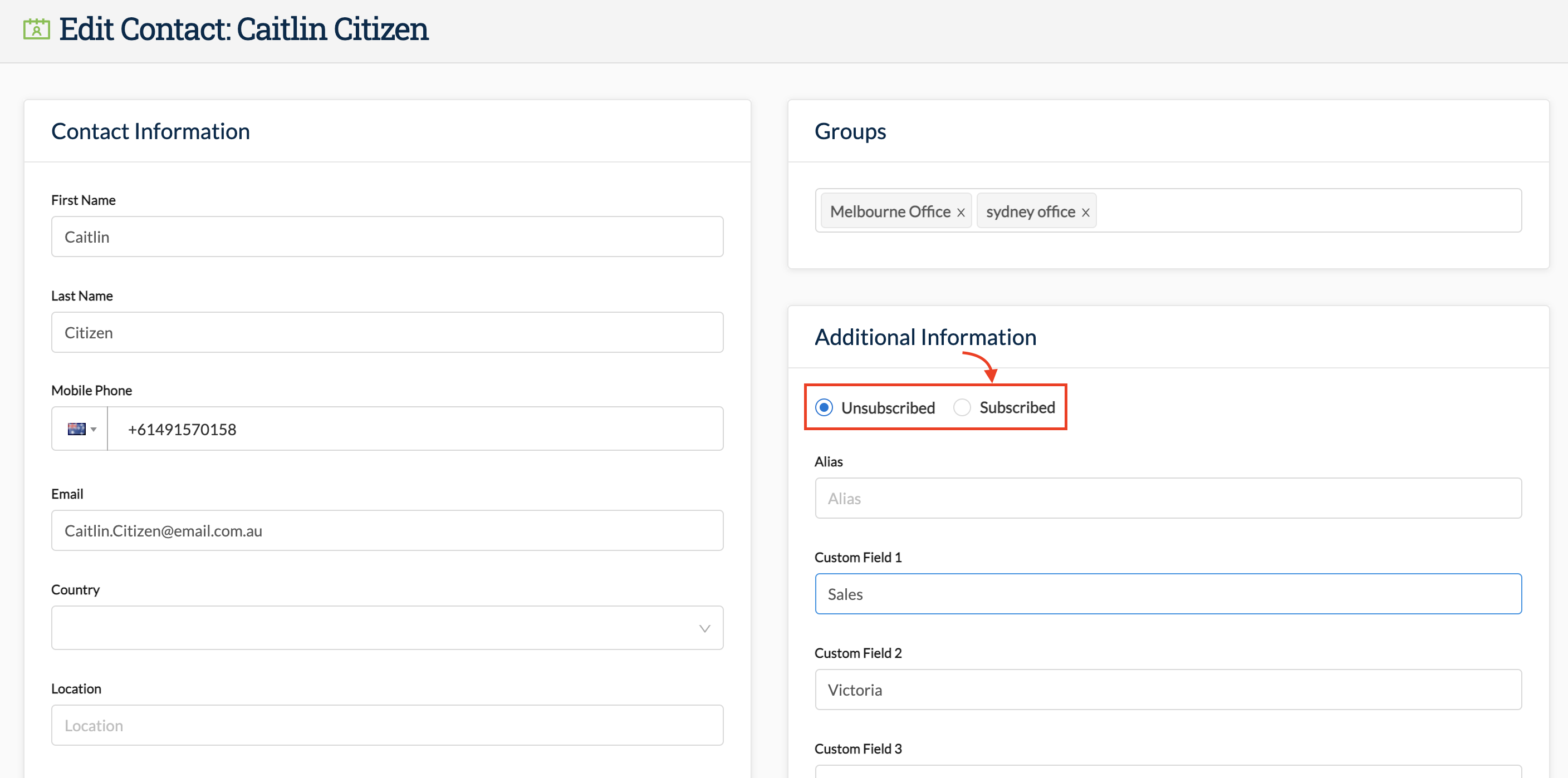Click Custom Field 1 containing Sales
The image size is (1568, 778).
1168,594
